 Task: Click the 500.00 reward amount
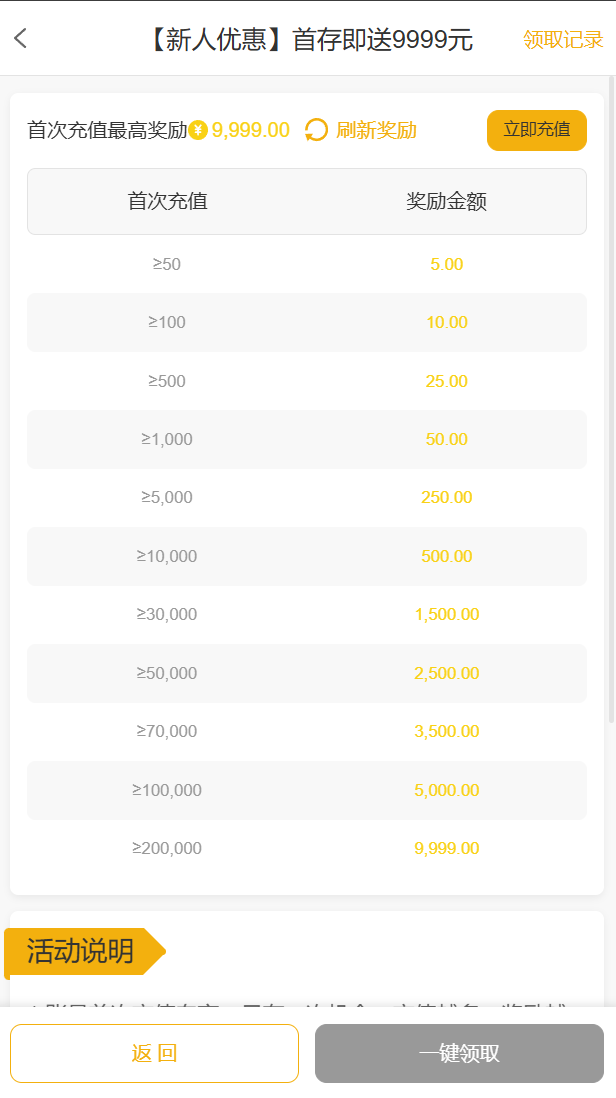446,556
